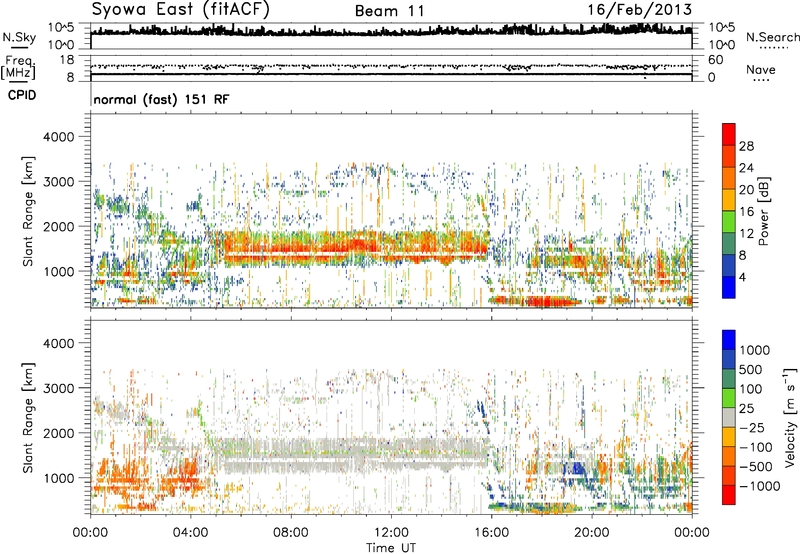Select the "60" Nave axis tick label

715,60
